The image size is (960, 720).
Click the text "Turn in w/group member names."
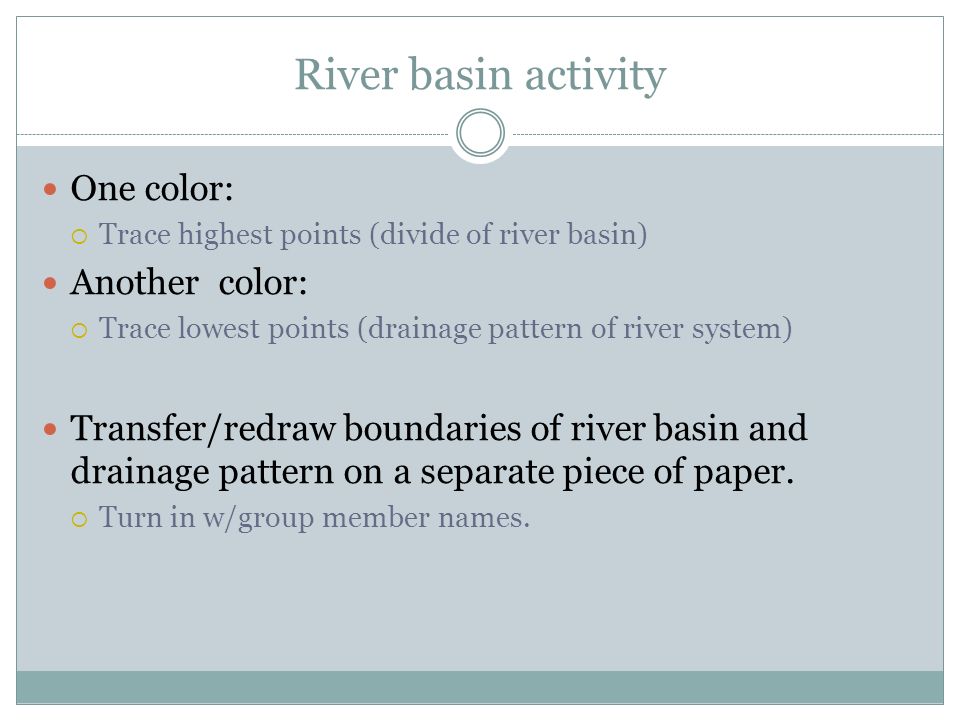click(314, 518)
